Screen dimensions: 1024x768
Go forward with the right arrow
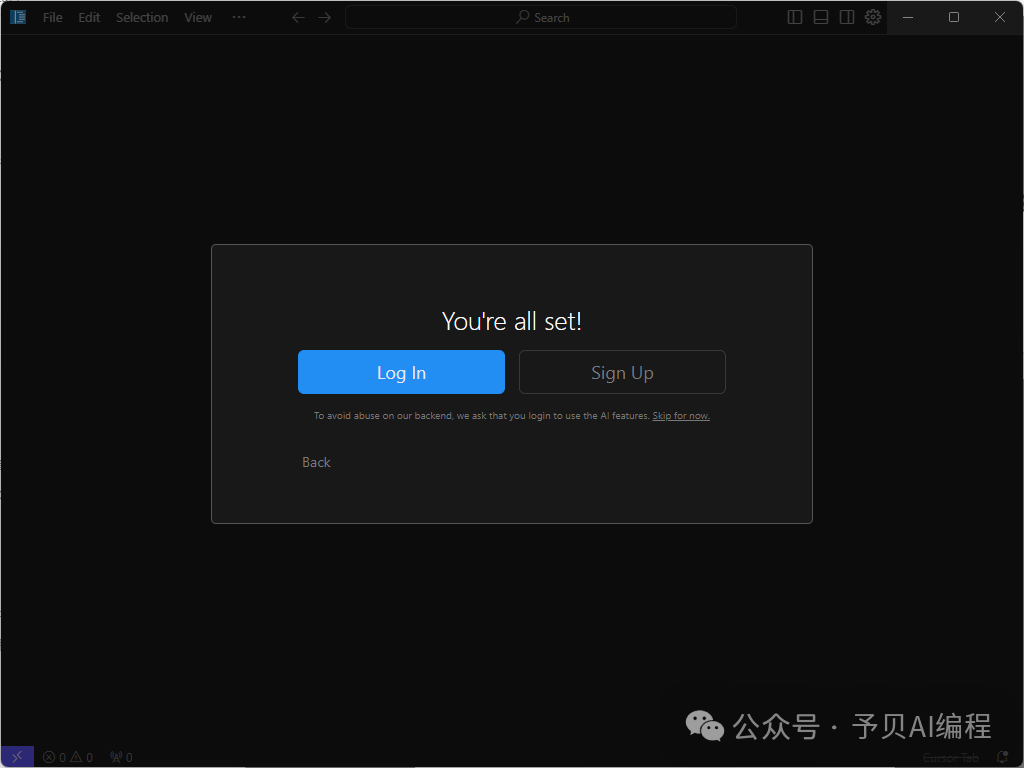325,18
